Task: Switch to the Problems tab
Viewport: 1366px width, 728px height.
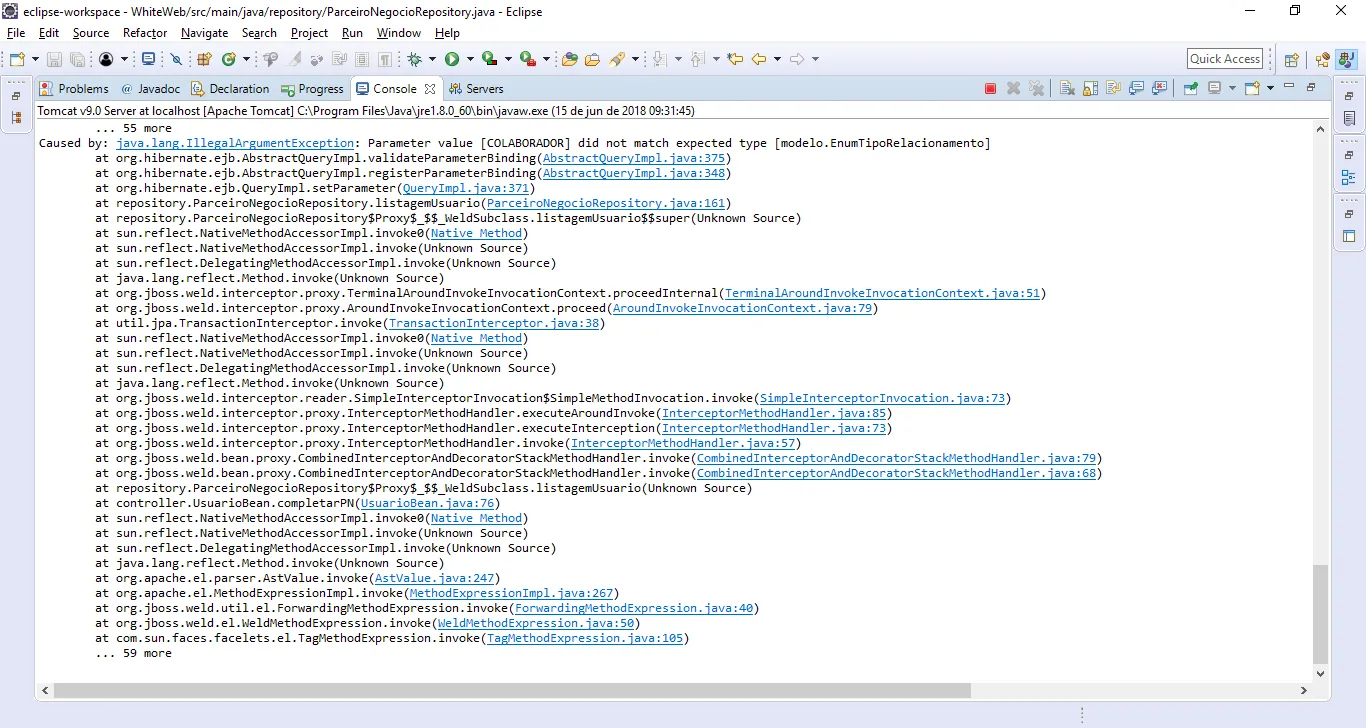Action: click(75, 89)
